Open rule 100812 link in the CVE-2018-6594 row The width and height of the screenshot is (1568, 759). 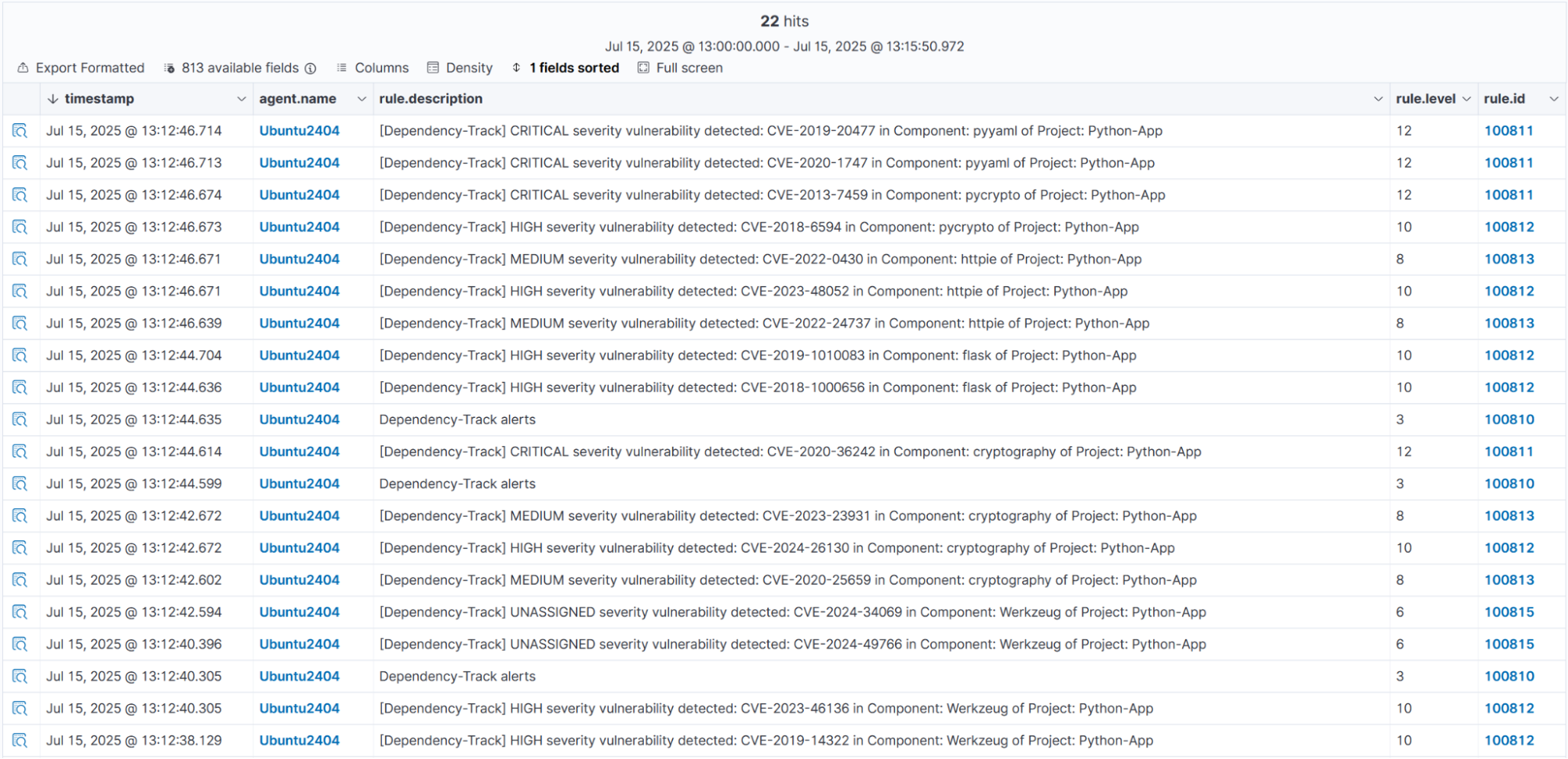tap(1508, 227)
